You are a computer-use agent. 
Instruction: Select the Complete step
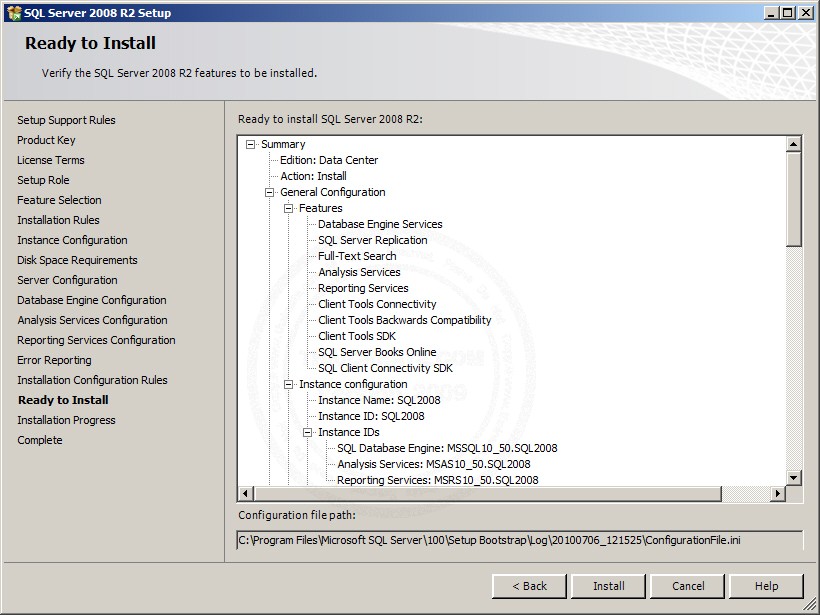[40, 440]
